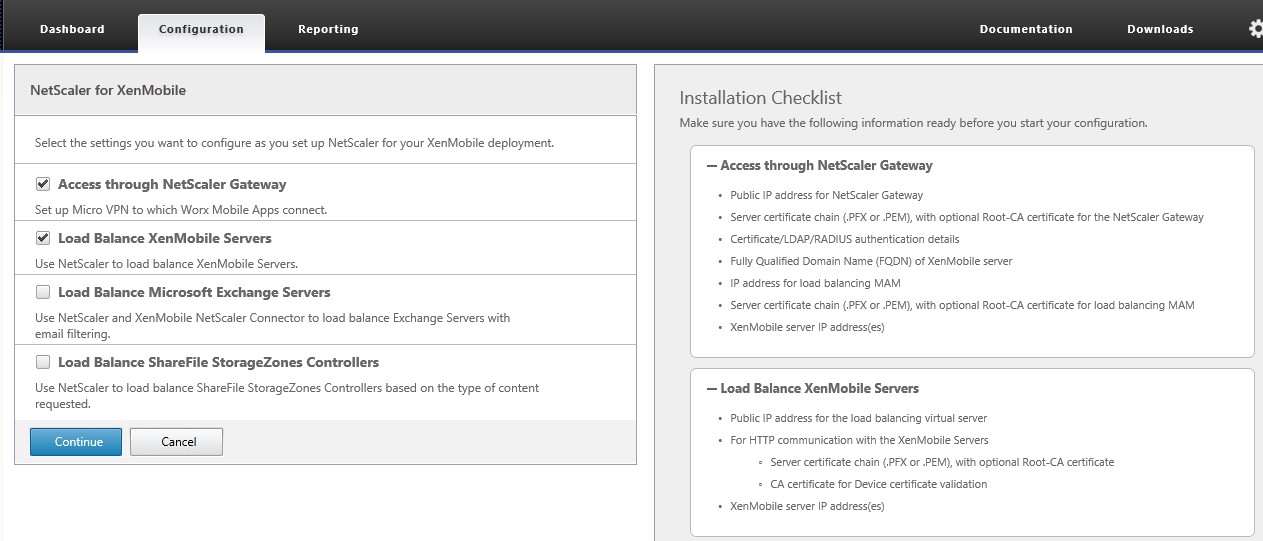Click the Installation Checklist heading
Image resolution: width=1263 pixels, height=541 pixels.
coord(760,98)
